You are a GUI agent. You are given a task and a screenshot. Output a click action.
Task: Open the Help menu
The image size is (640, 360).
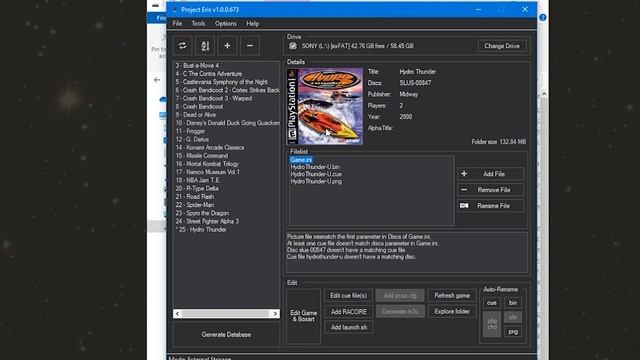point(253,24)
